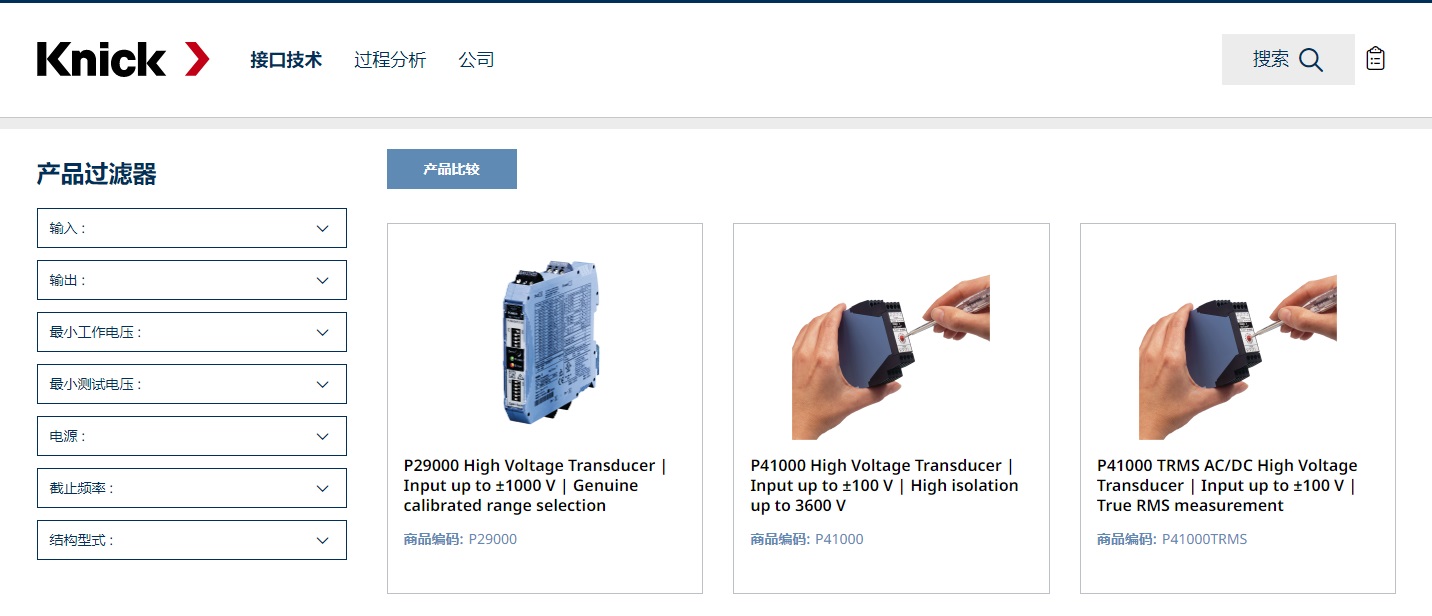Screen dimensions: 1432x616
Task: Click the 产品比较 button
Action: click(452, 169)
